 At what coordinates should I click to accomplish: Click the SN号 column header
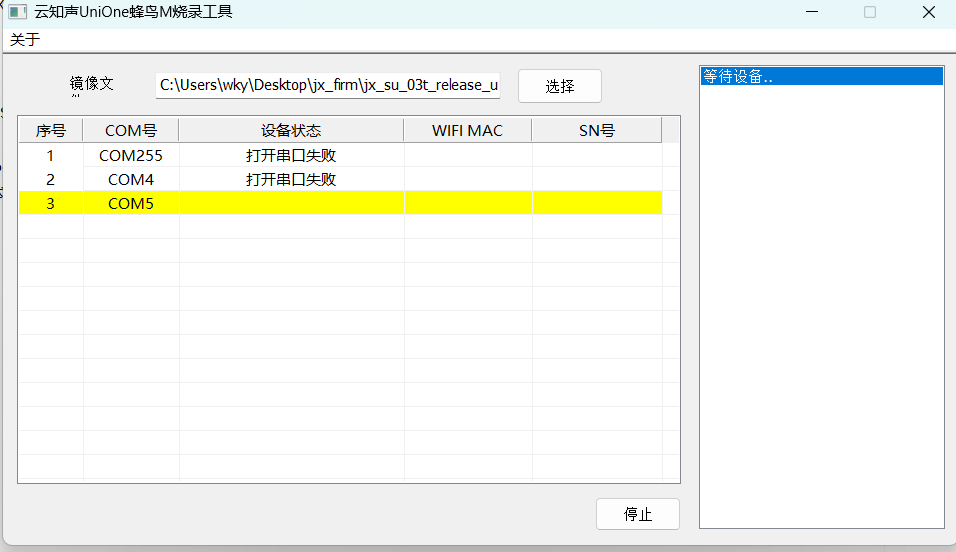(596, 131)
